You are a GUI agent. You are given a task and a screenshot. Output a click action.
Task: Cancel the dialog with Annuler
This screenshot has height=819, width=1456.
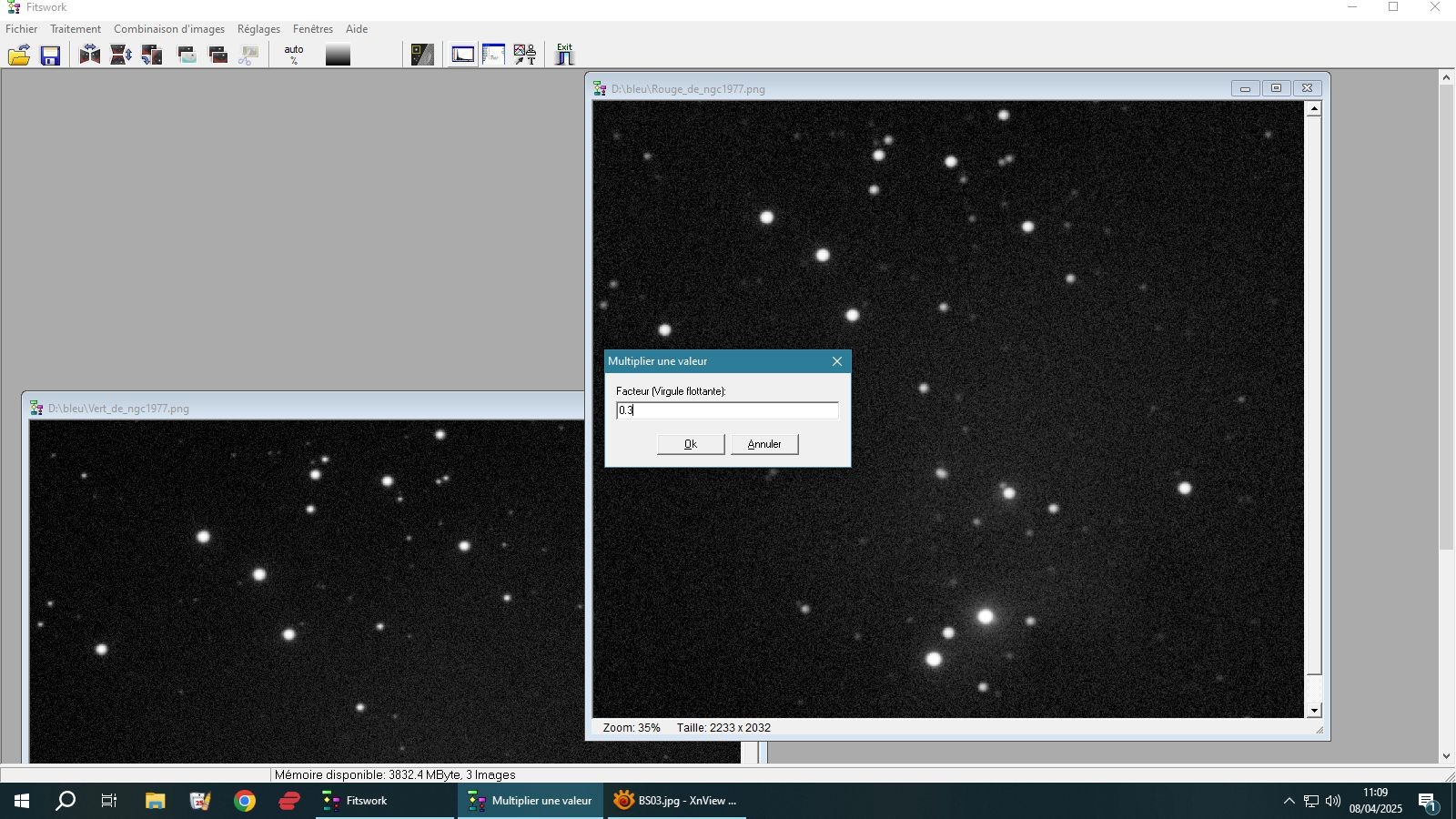764,444
